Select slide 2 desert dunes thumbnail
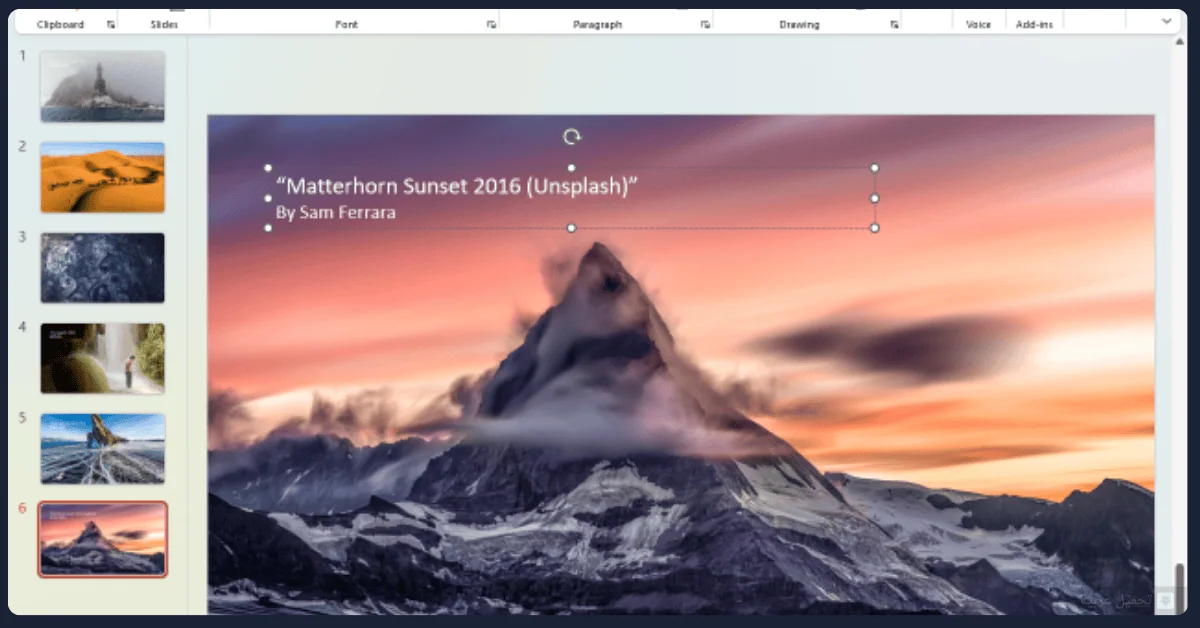Image resolution: width=1200 pixels, height=628 pixels. (102, 177)
